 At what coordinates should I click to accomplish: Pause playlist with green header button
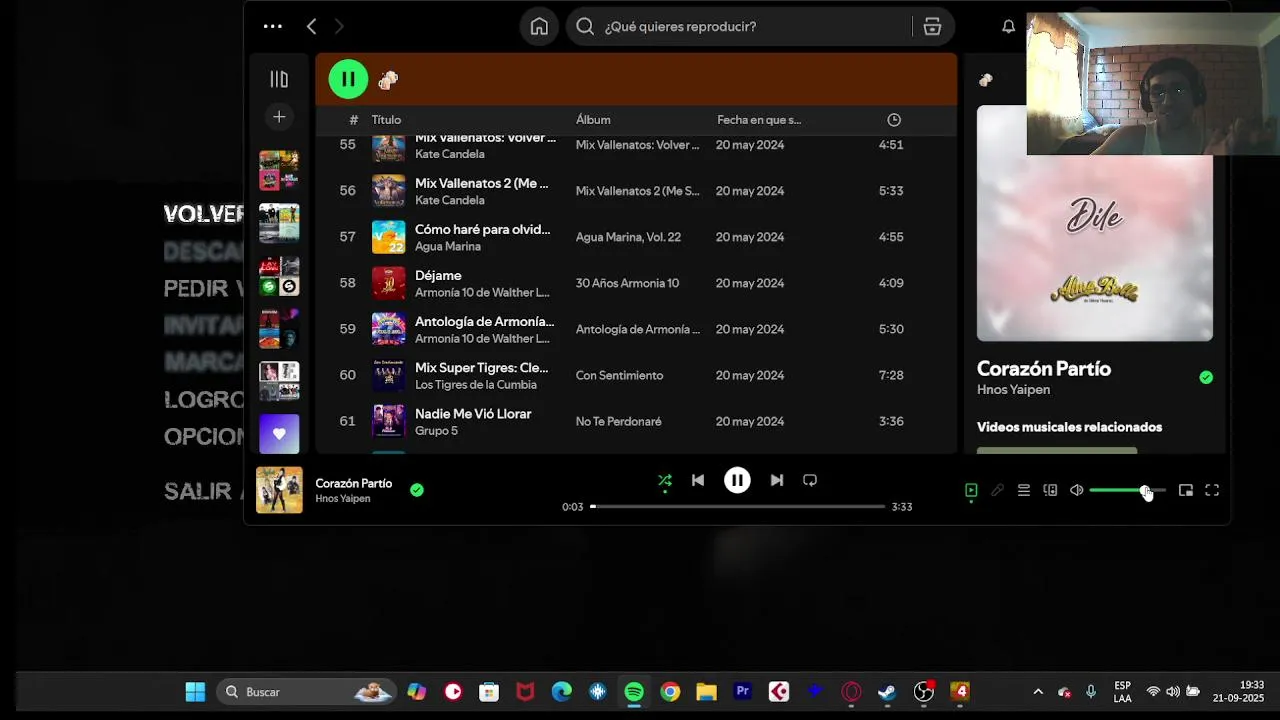[x=348, y=79]
